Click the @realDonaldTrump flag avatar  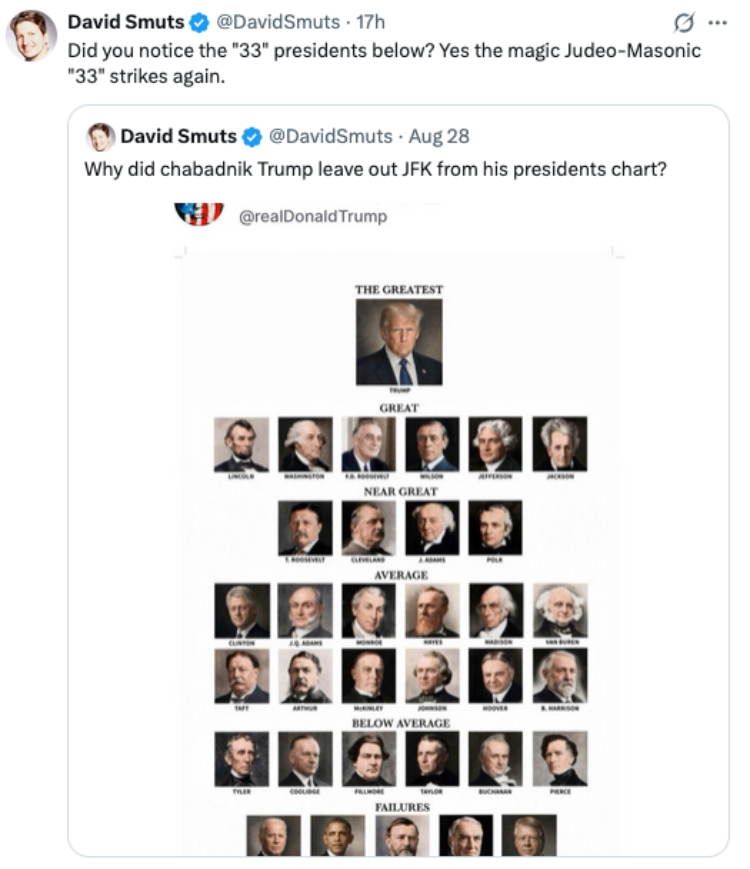coord(199,214)
